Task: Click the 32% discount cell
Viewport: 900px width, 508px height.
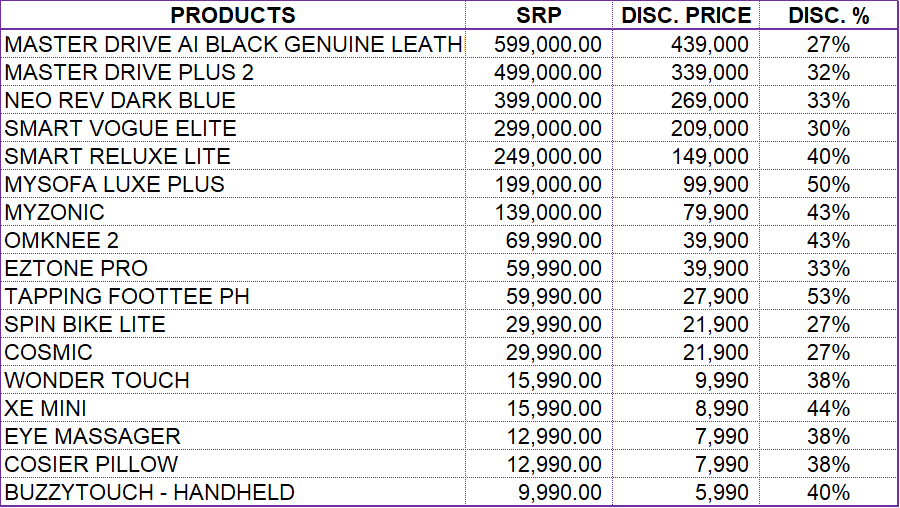Action: (828, 72)
